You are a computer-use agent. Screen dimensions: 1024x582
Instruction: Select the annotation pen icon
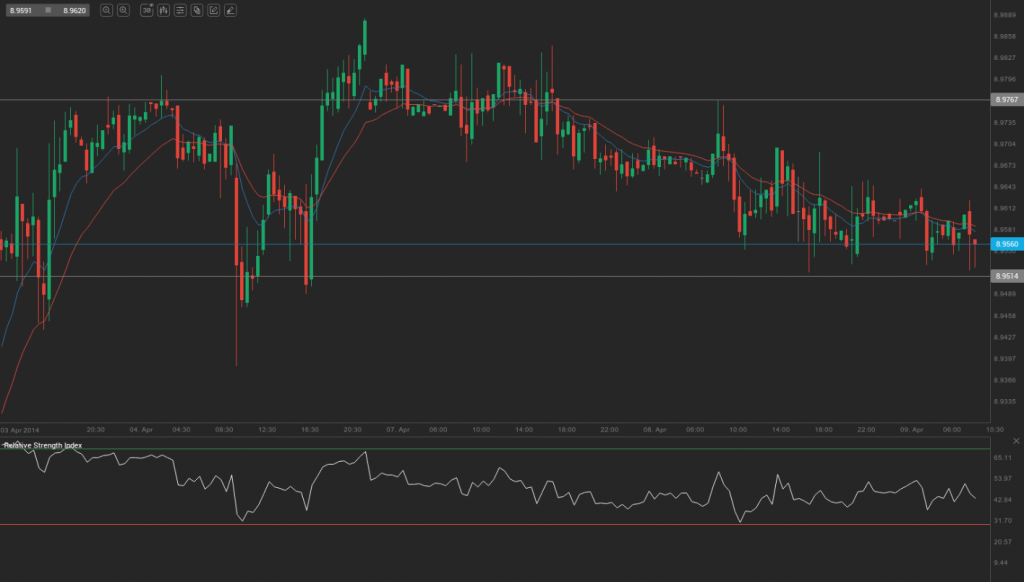[230, 10]
